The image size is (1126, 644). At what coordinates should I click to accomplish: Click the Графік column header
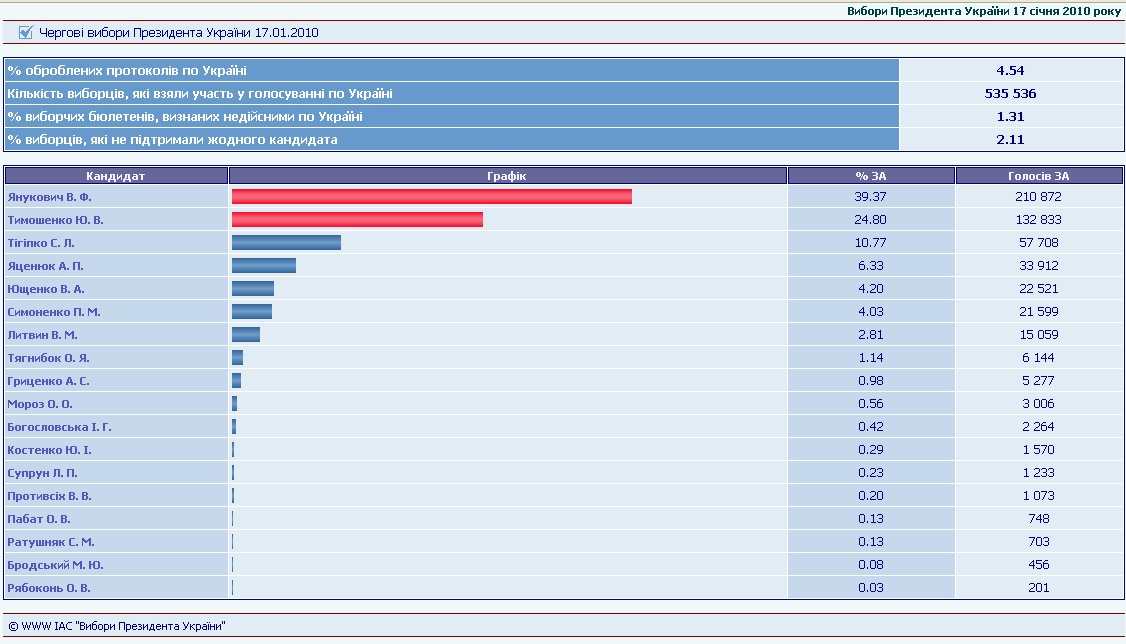click(508, 176)
